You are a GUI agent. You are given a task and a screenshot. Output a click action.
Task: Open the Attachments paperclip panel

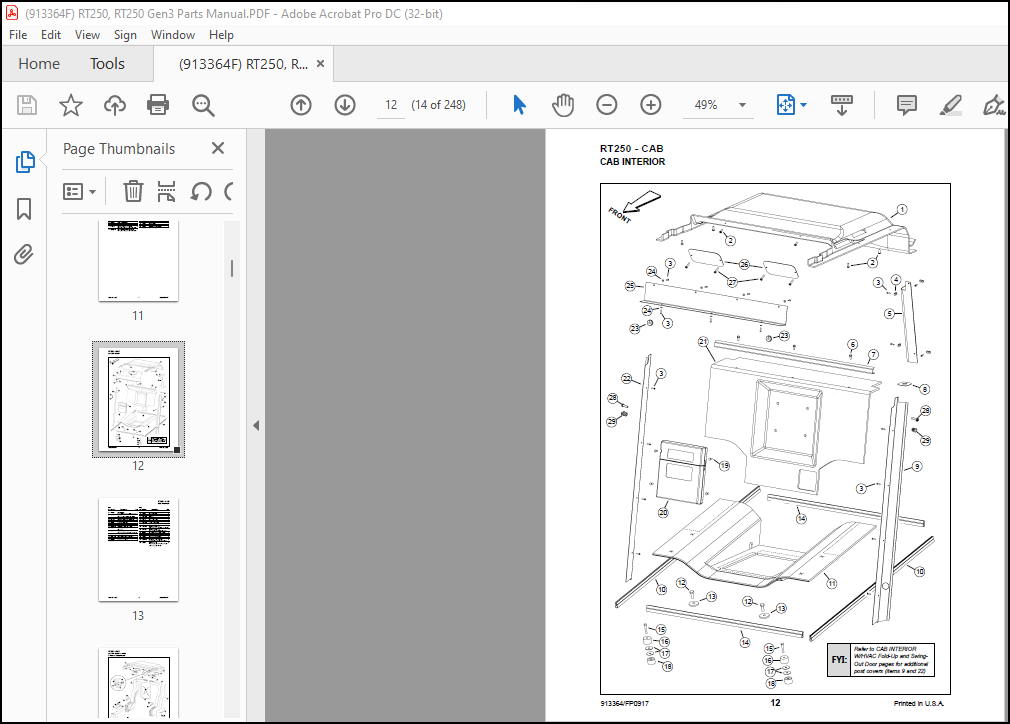coord(24,254)
